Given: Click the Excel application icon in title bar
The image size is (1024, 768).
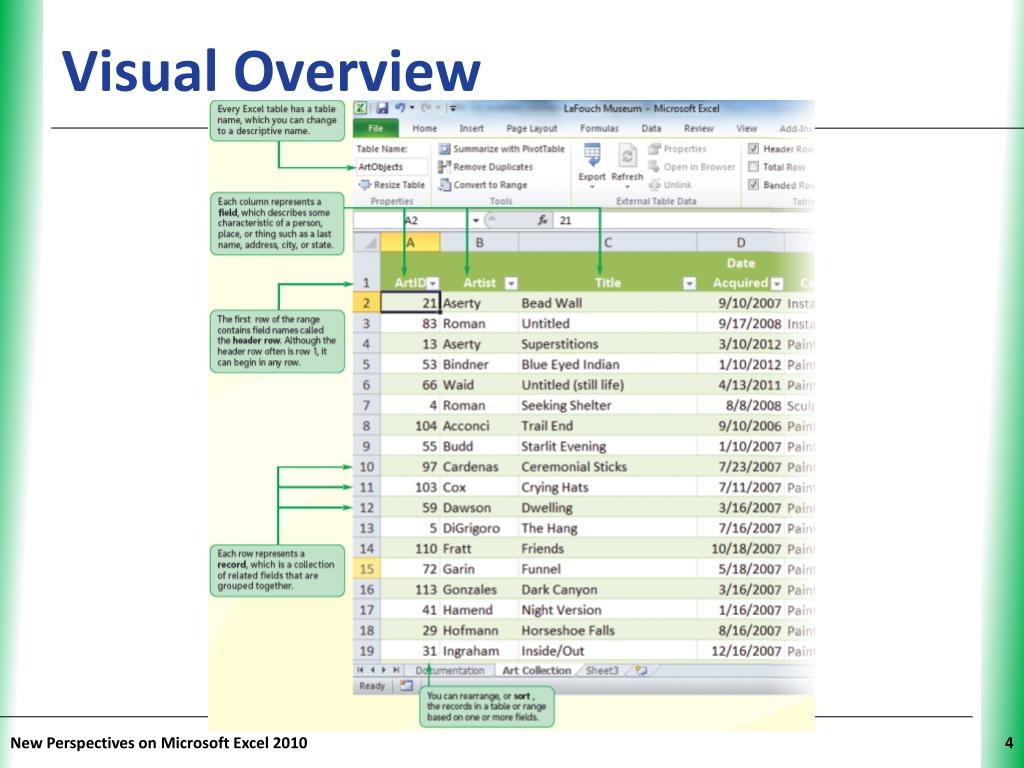Looking at the screenshot, I should click(360, 108).
